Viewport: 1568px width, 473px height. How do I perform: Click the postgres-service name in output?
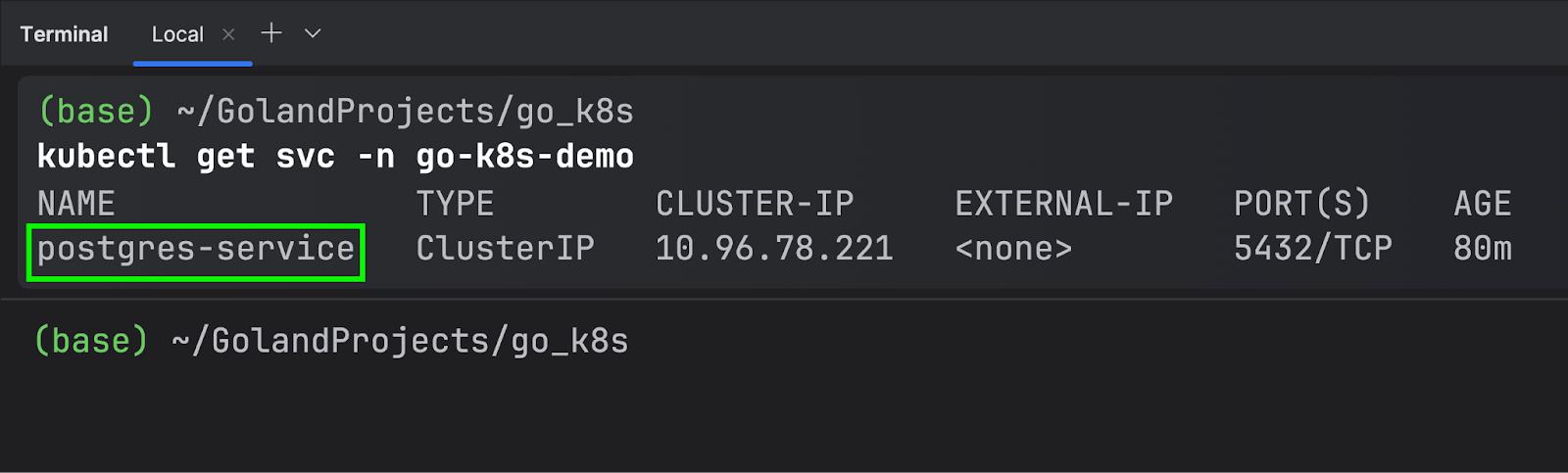196,249
